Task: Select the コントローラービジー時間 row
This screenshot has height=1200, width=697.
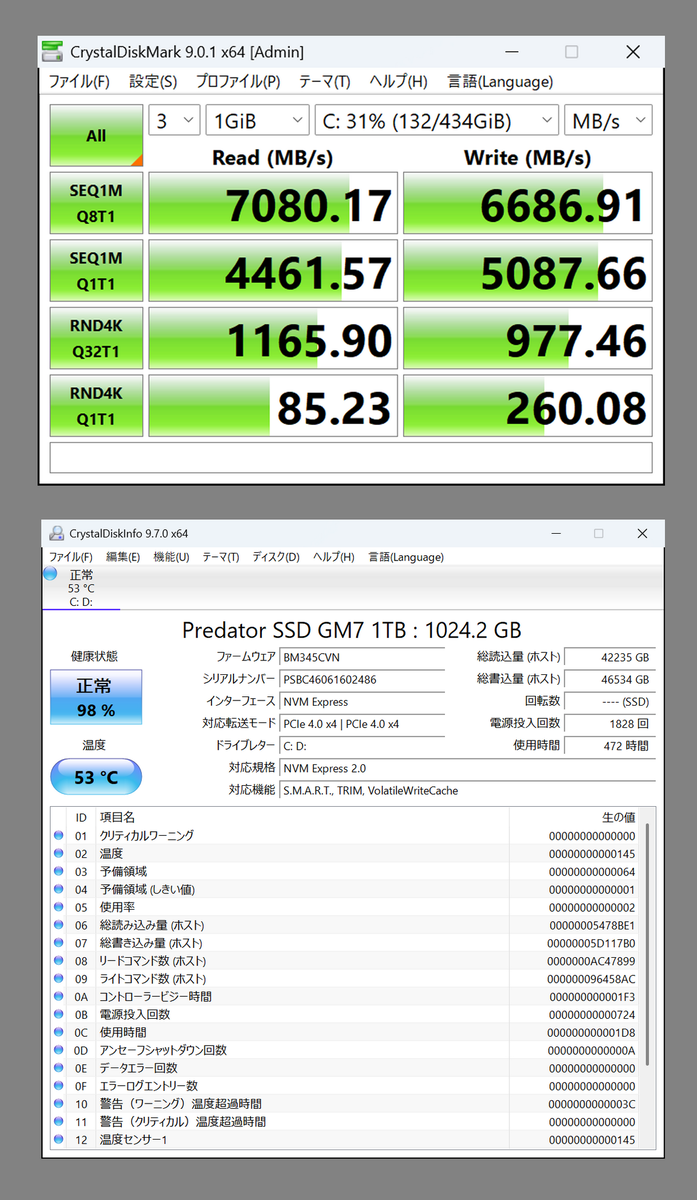Action: (346, 996)
